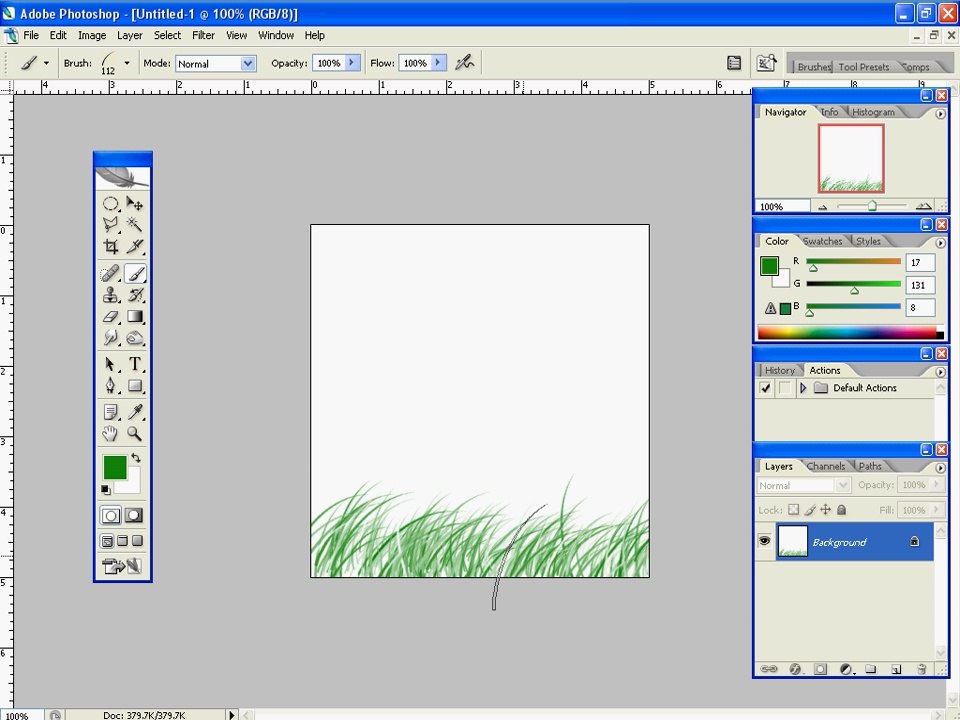This screenshot has width=960, height=720.
Task: Open the Layers palette menu arrow
Action: point(940,468)
